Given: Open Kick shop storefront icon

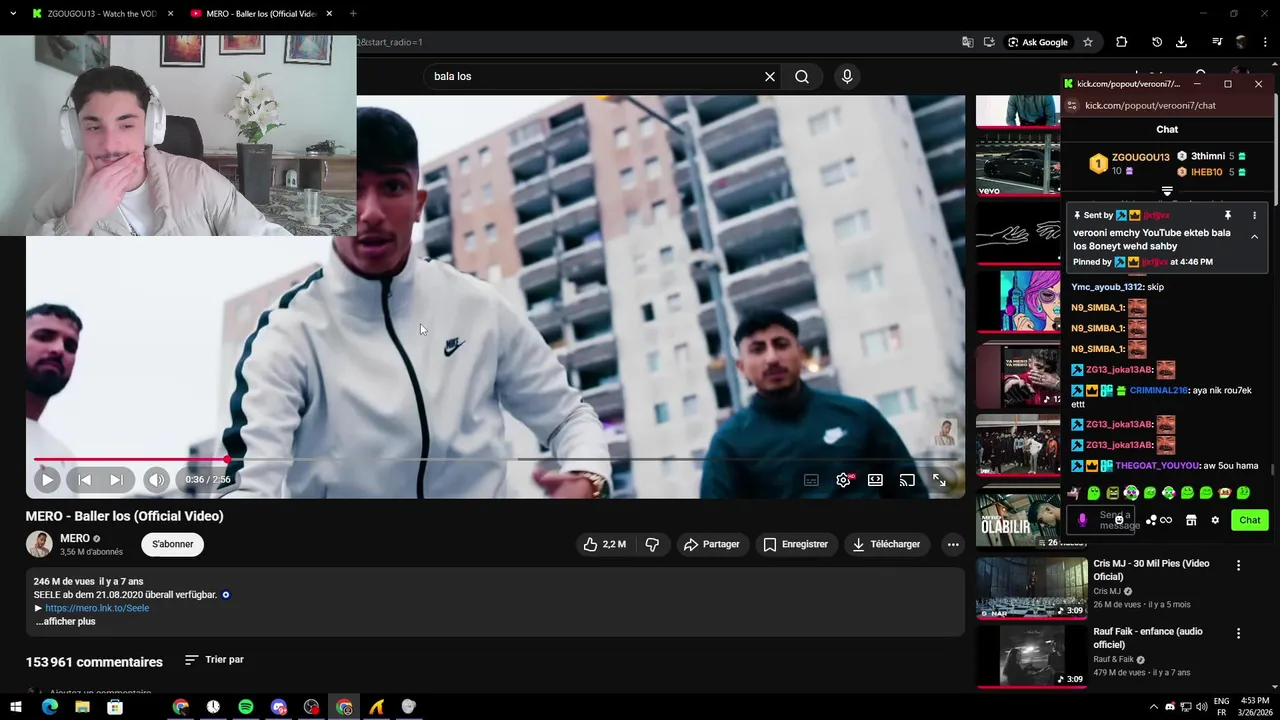Looking at the screenshot, I should pos(1191,520).
